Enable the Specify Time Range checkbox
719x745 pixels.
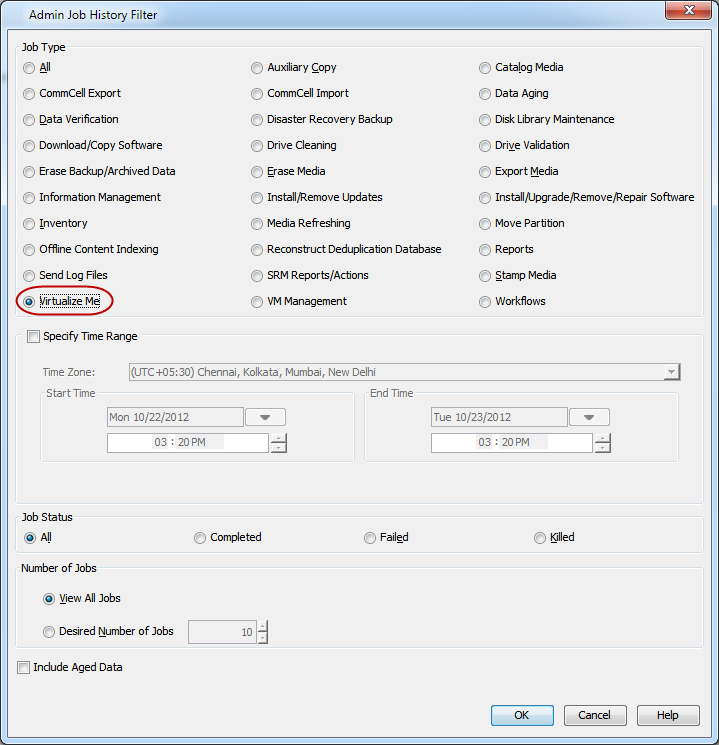(x=34, y=337)
